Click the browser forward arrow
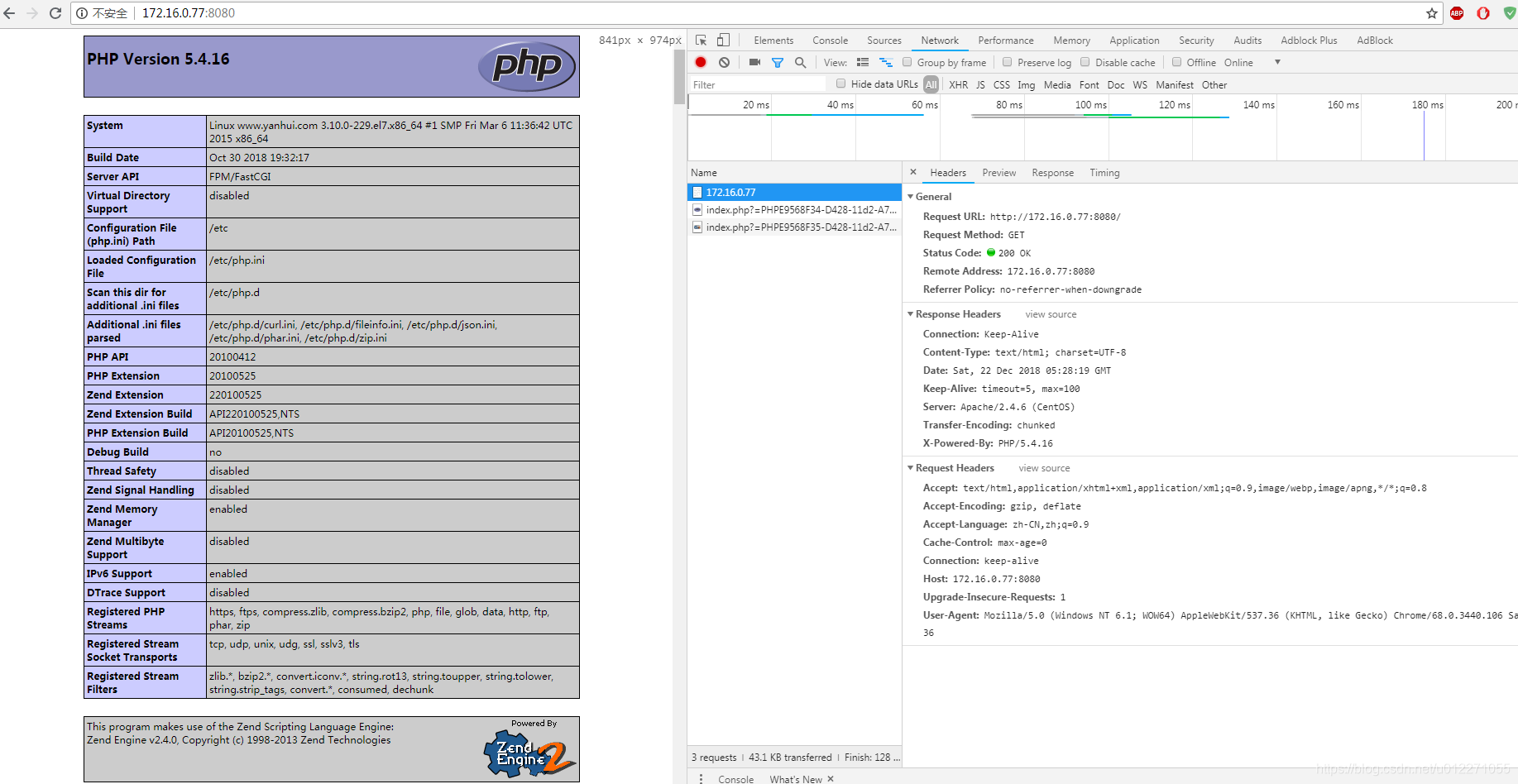Screen dimensions: 1518x784 coord(32,13)
